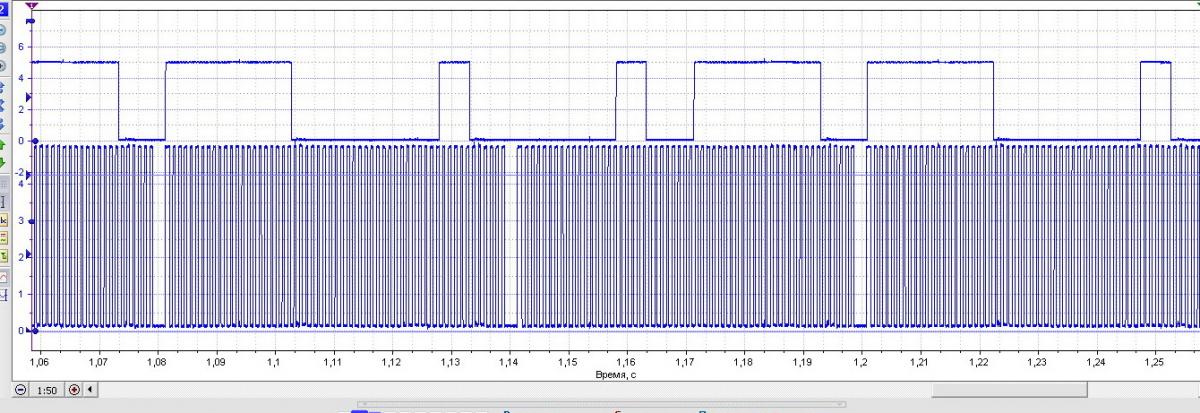Image resolution: width=1200 pixels, height=413 pixels.
Task: Click the 1,1 time axis value
Action: pos(275,361)
